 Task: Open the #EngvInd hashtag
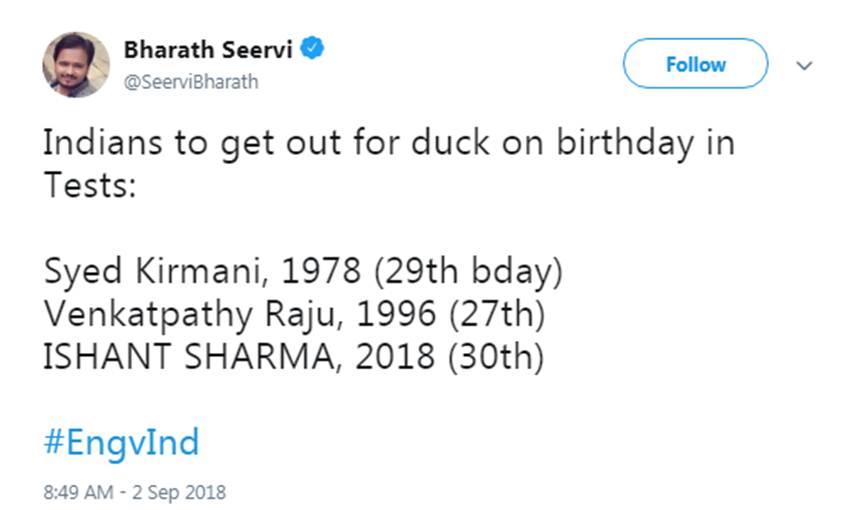[121, 441]
